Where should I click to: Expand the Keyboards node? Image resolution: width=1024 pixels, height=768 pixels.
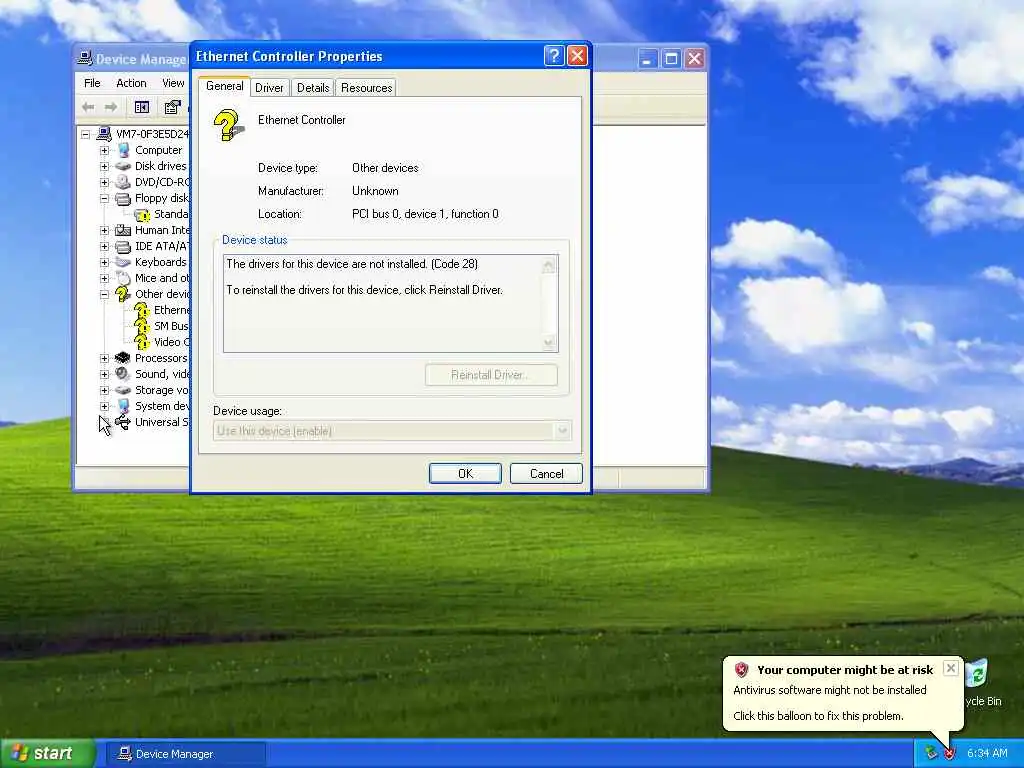[x=104, y=262]
